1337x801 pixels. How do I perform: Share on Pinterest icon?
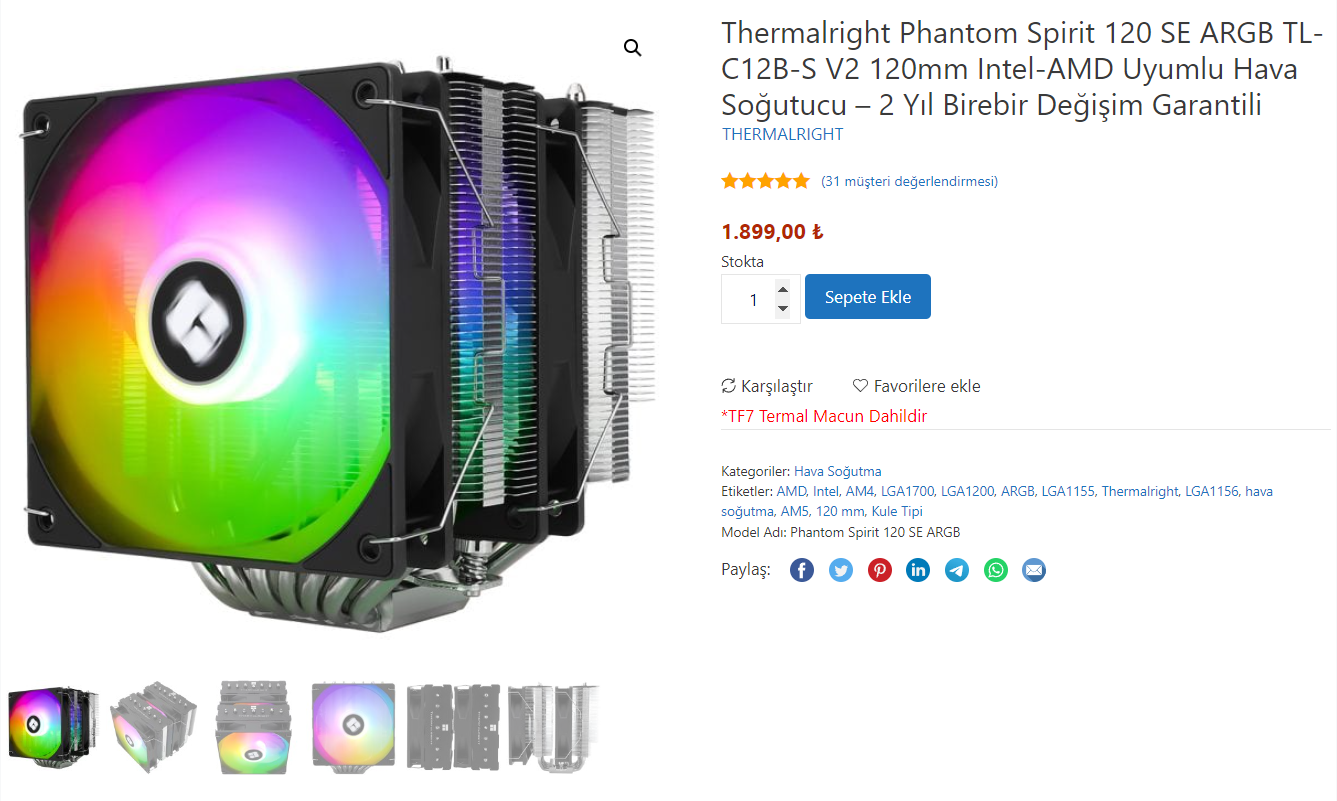click(880, 570)
